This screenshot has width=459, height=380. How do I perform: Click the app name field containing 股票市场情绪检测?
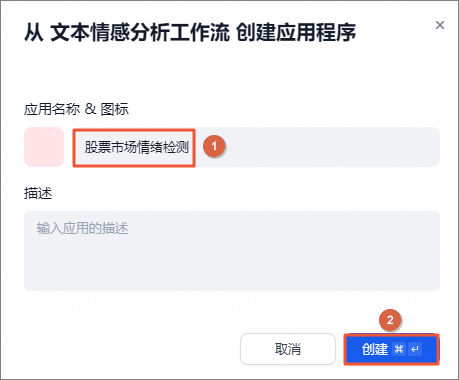256,147
